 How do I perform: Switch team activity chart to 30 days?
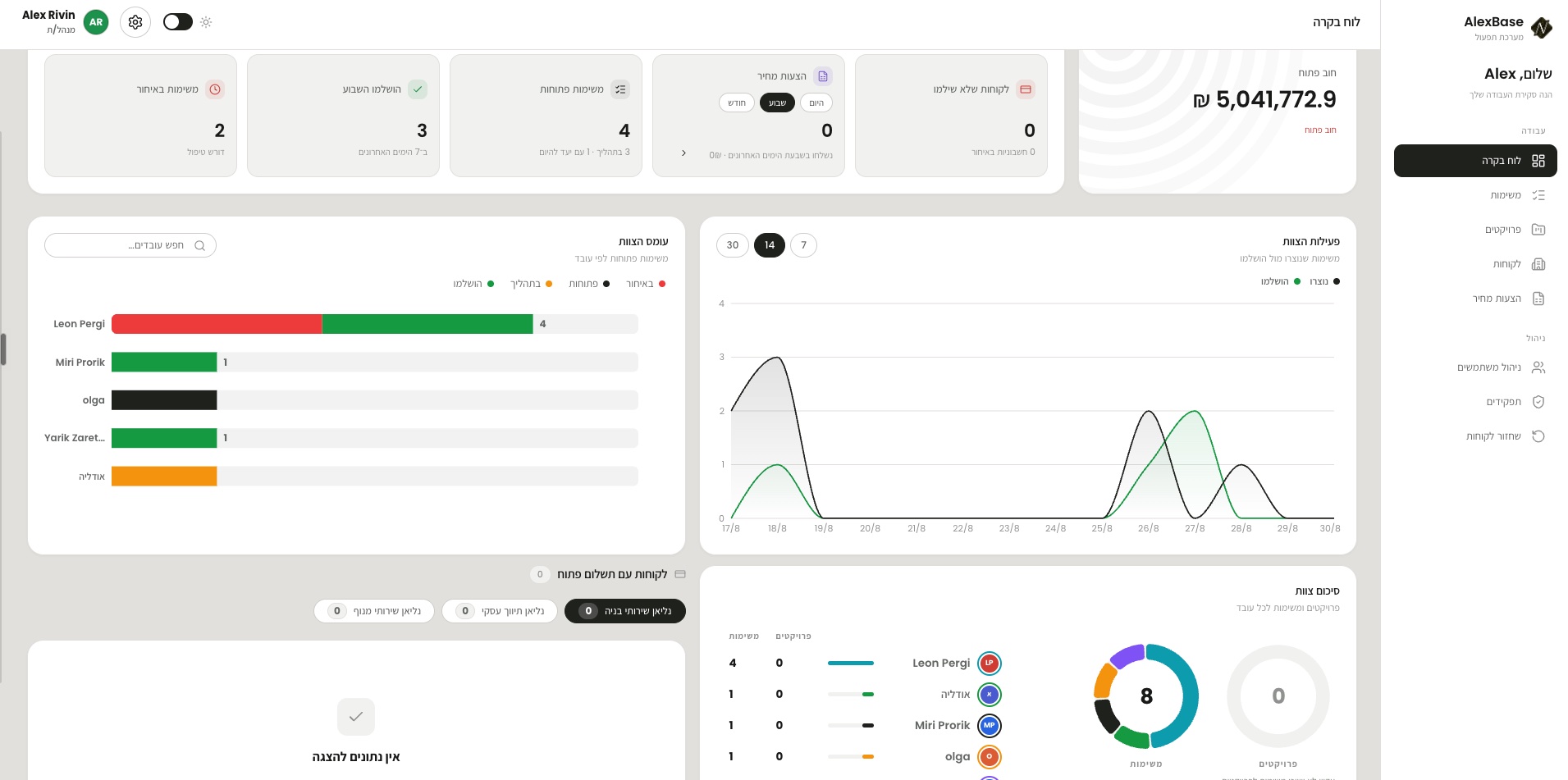point(733,245)
